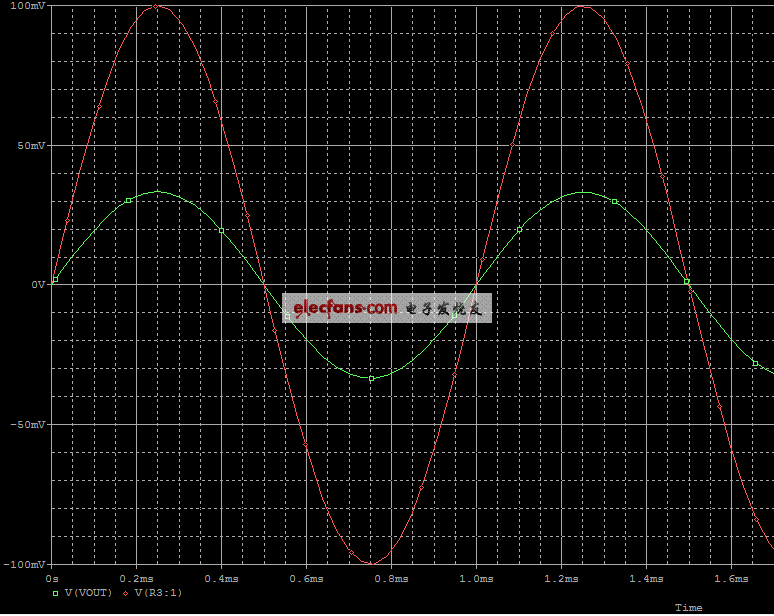The image size is (774, 616).
Task: Click the 1.2ms x-axis label
Action: (x=561, y=578)
